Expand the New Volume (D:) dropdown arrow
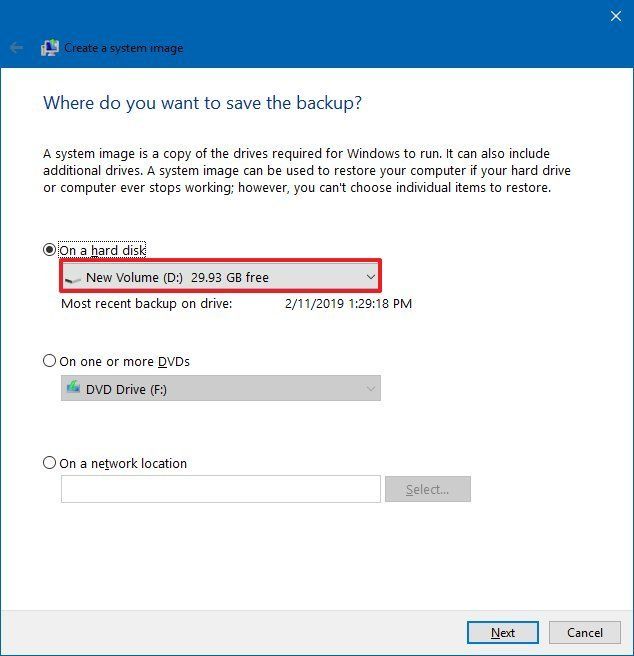 click(x=370, y=277)
